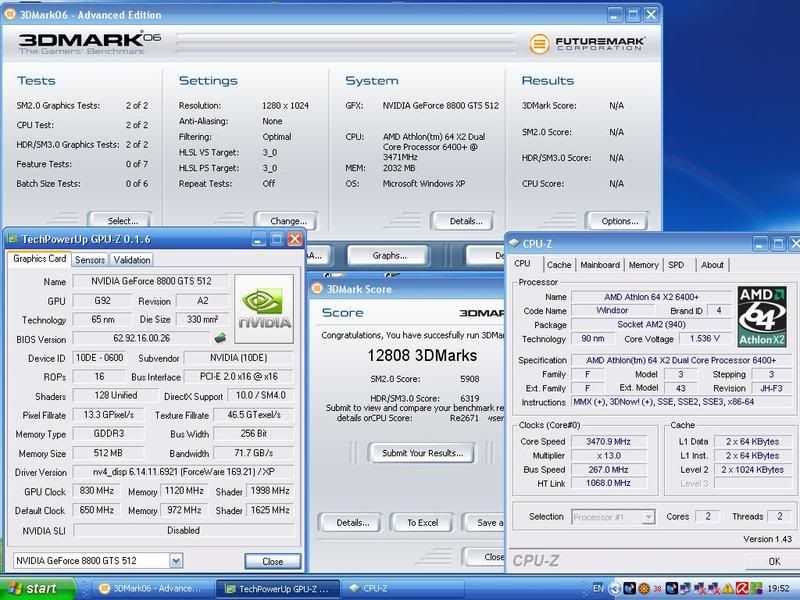Open the Mainboard tab in CPU-Z
Image resolution: width=800 pixels, height=600 pixels.
pos(600,265)
